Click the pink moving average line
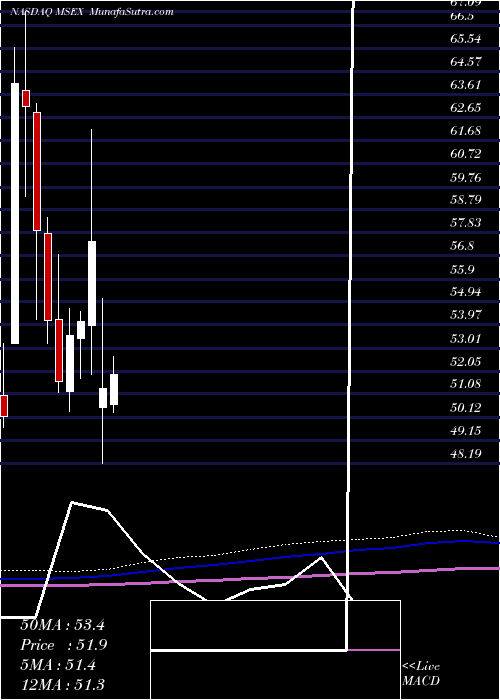The width and height of the screenshot is (500, 700). click(x=250, y=577)
